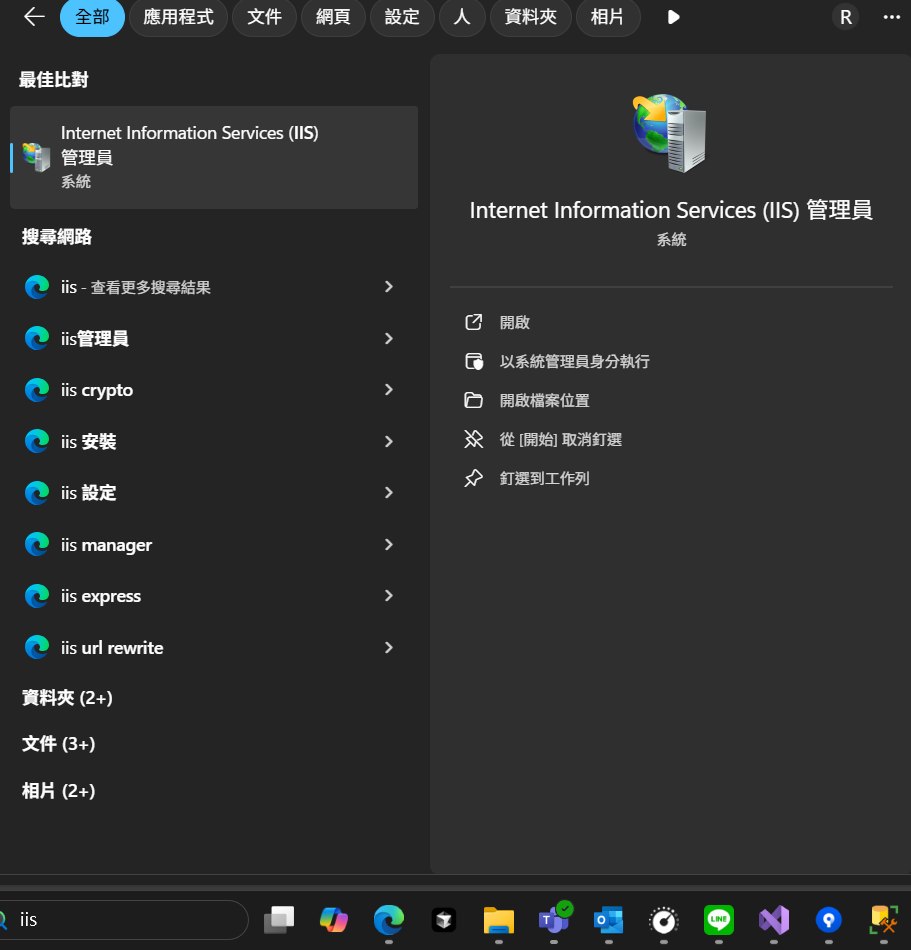The width and height of the screenshot is (911, 950).
Task: Open the blue location-pin app on taskbar
Action: (x=829, y=920)
